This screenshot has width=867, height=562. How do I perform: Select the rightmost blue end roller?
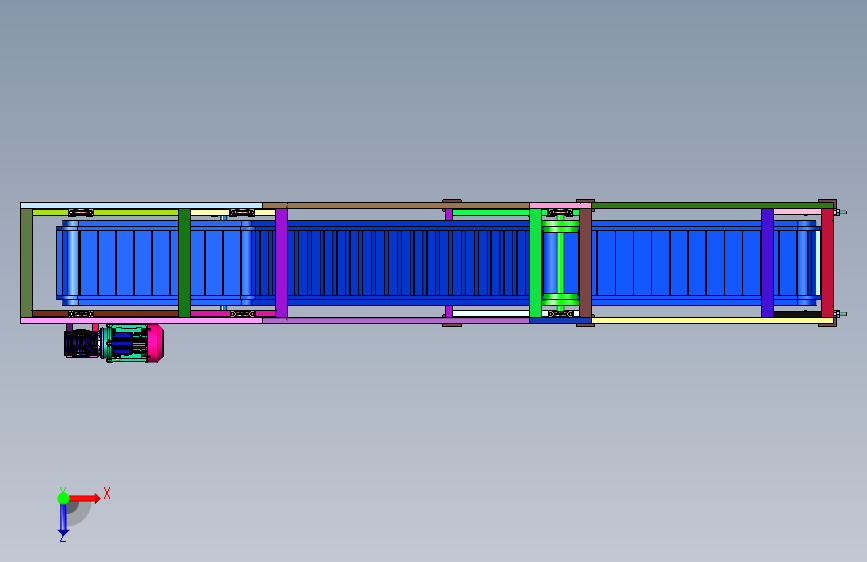pos(807,263)
